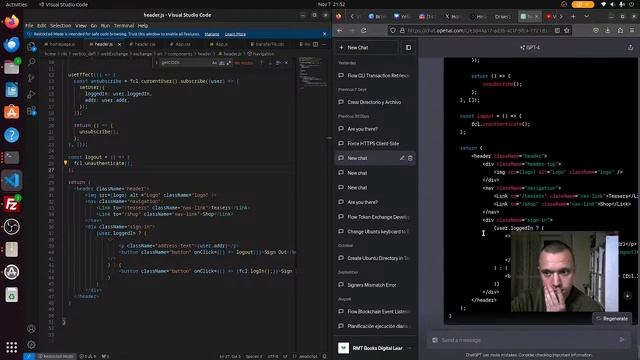This screenshot has height=360, width=640.
Task: Click the split editor icon in VS Code
Action: [x=316, y=44]
